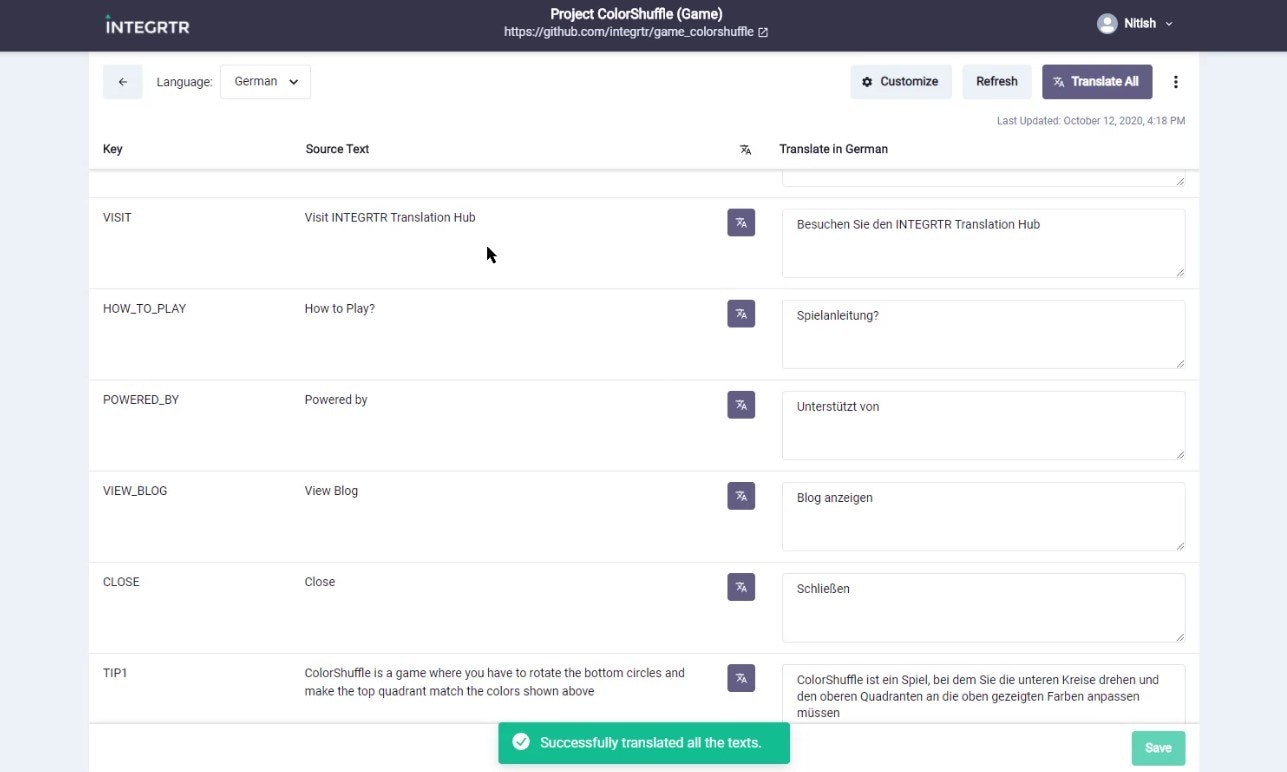This screenshot has height=772, width=1287.
Task: Edit the TIP1 German translation field
Action: (983, 693)
